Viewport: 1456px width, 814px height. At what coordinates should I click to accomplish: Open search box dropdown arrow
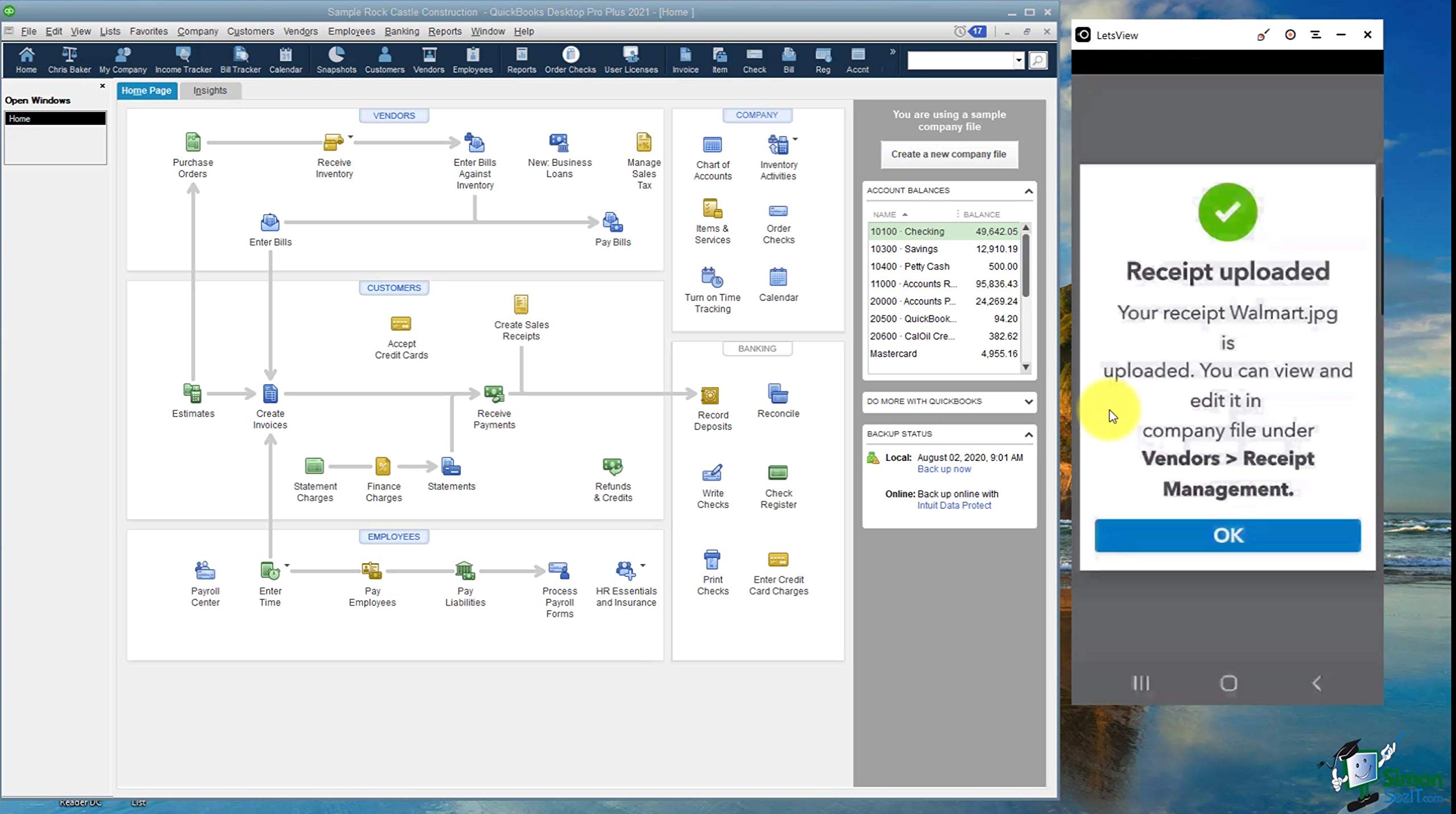pyautogui.click(x=1018, y=60)
